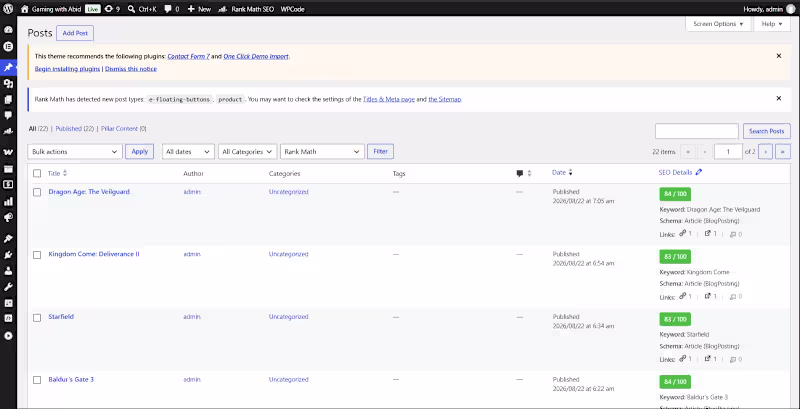Show Pillar Content (0) posts

point(123,129)
